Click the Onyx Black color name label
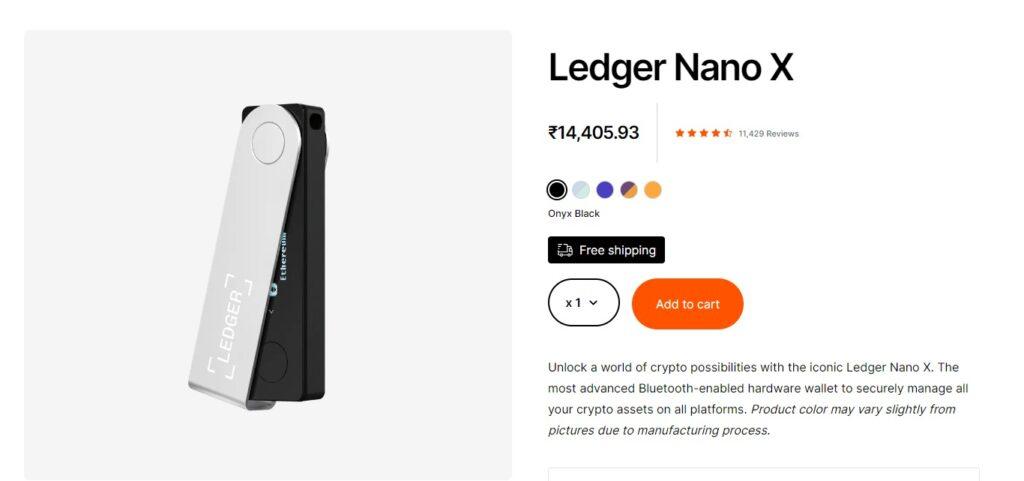 (573, 214)
